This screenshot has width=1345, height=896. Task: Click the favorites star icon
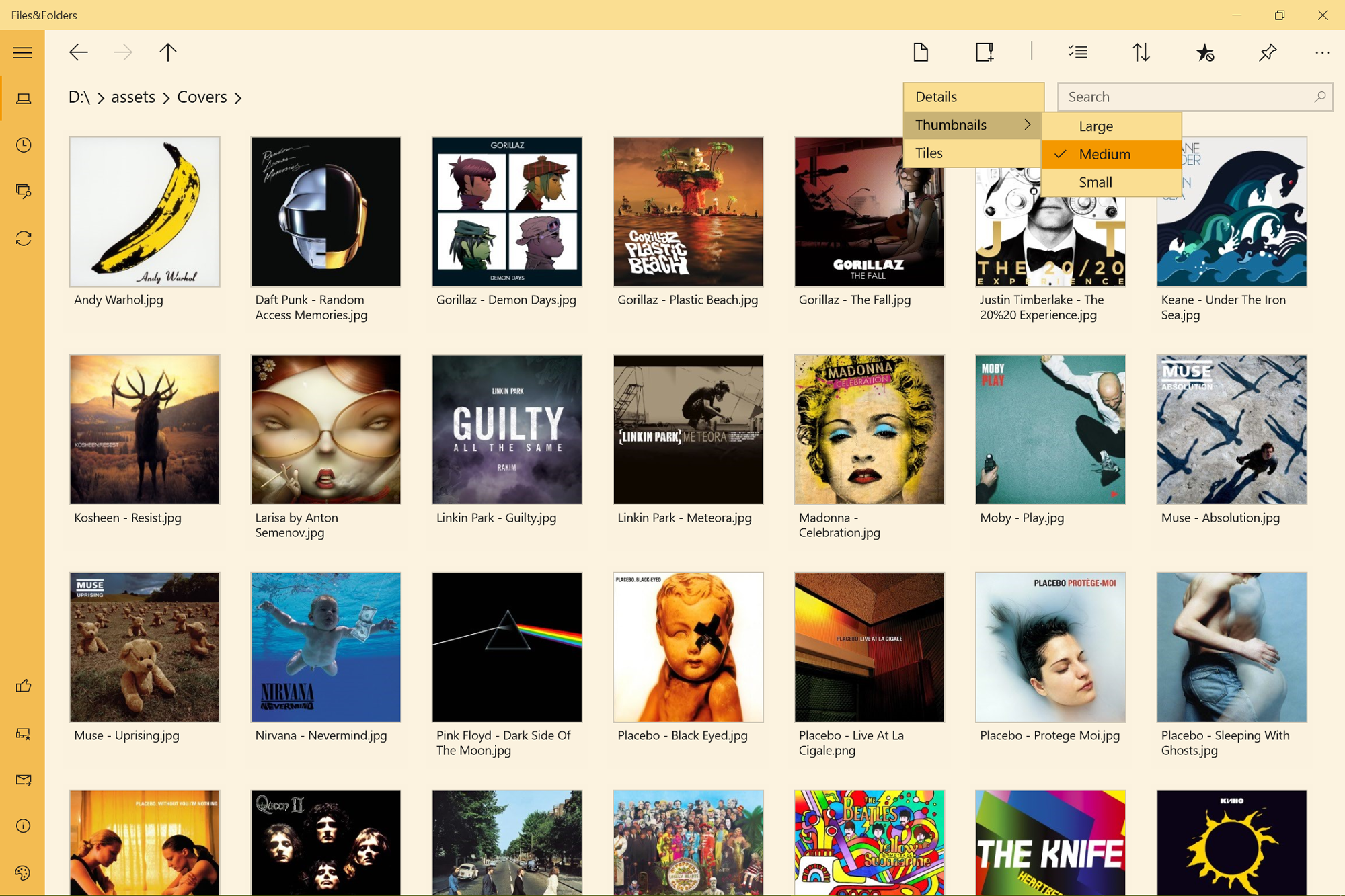pos(1204,52)
